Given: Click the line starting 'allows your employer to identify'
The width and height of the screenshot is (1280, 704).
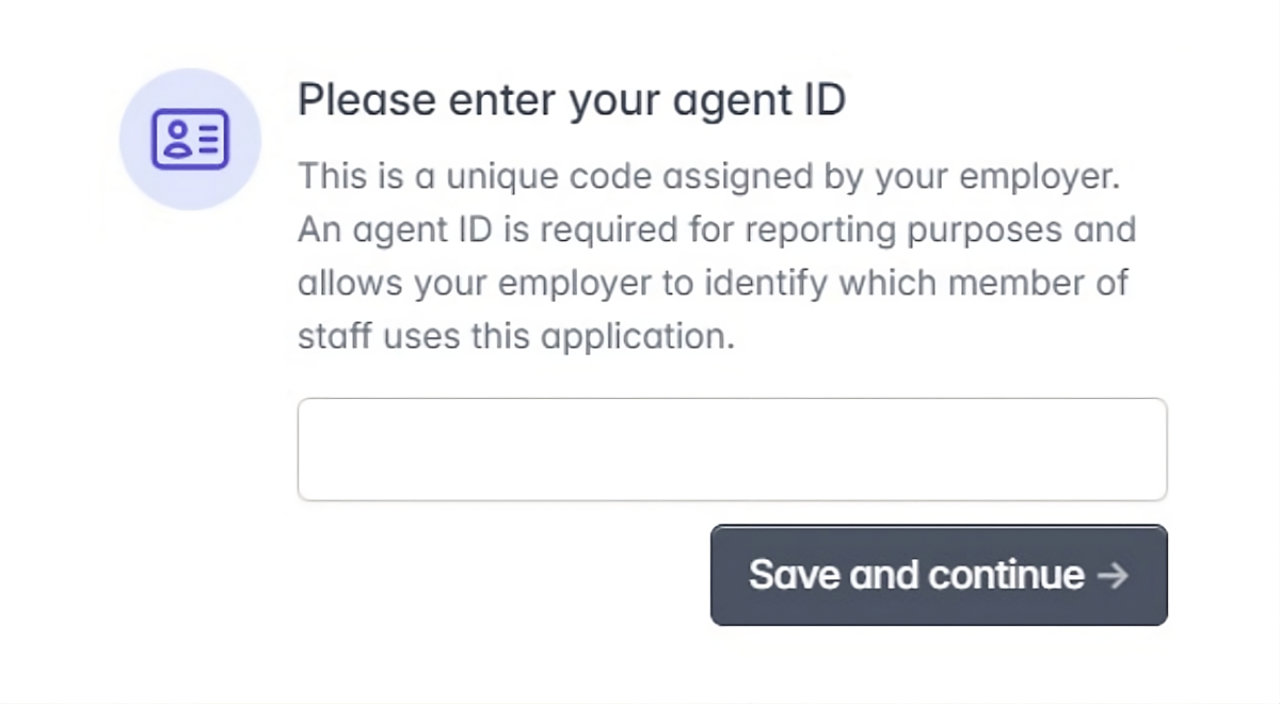Looking at the screenshot, I should [714, 283].
